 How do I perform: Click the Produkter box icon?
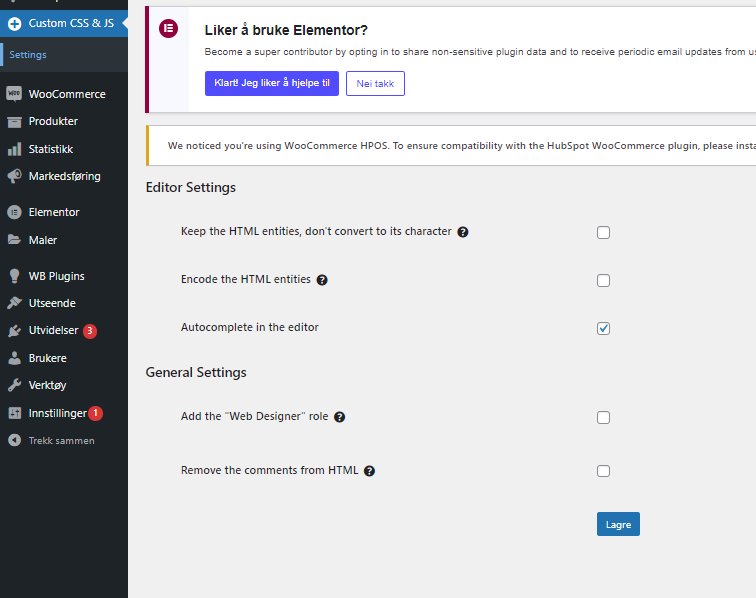[x=14, y=122]
